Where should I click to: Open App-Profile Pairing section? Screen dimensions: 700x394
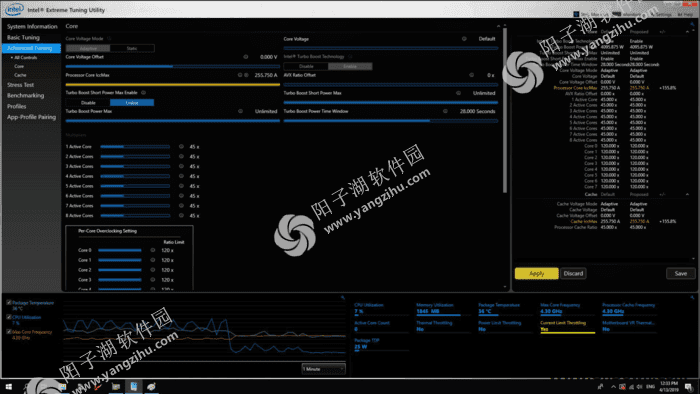pyautogui.click(x=31, y=117)
